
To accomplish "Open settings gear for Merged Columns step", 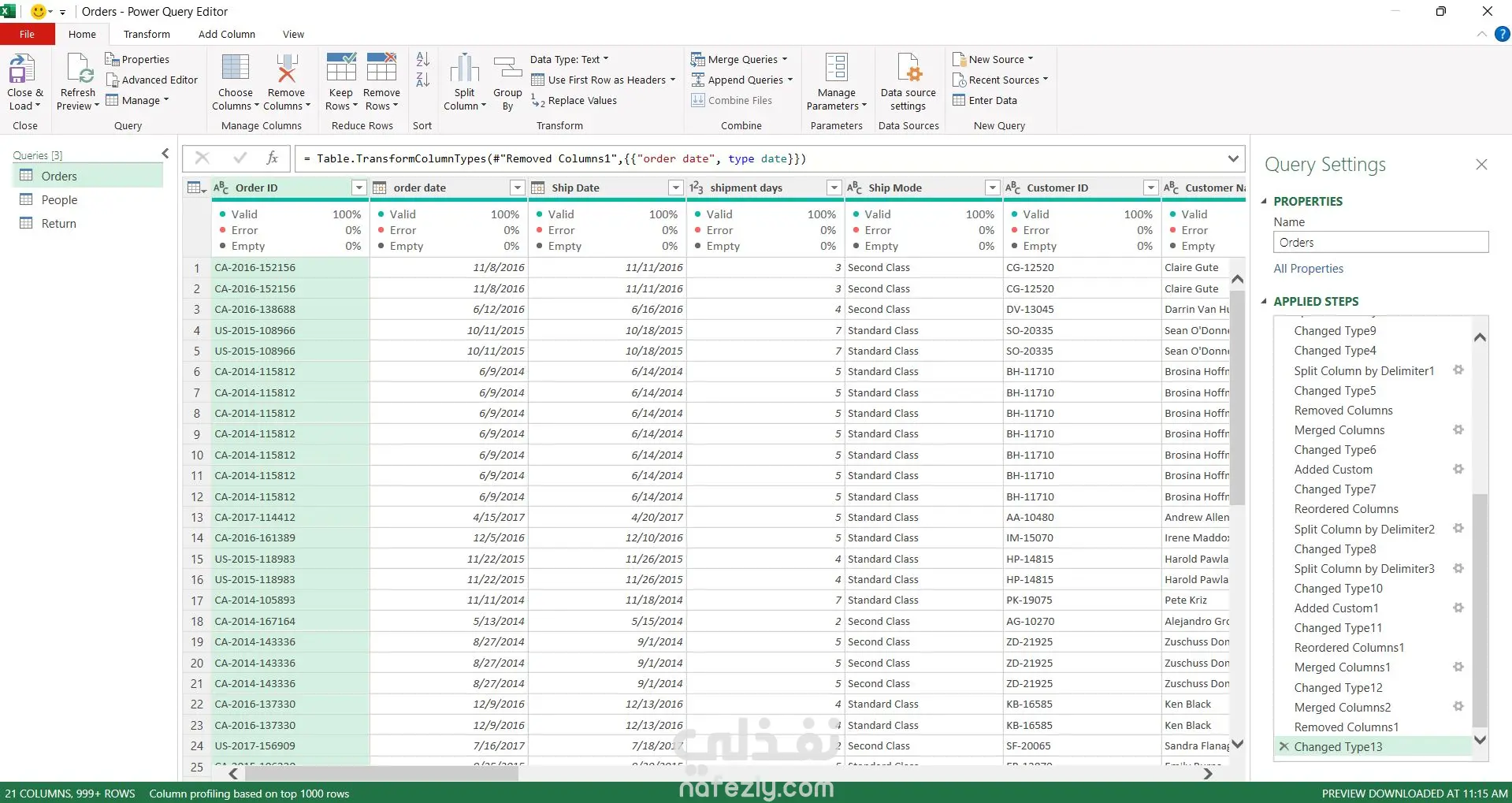I will [x=1458, y=429].
